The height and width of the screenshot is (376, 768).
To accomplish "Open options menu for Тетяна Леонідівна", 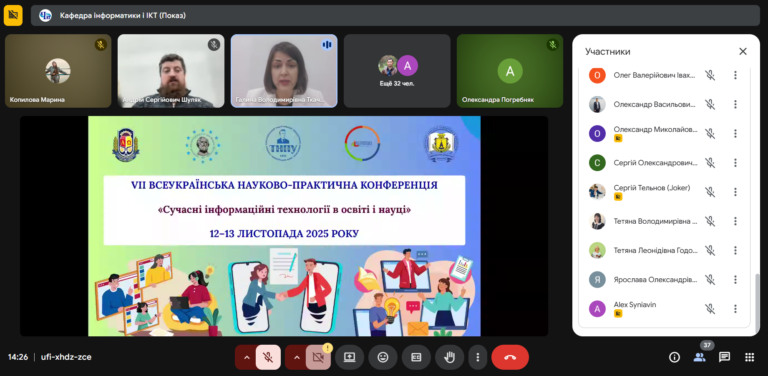I will click(x=735, y=250).
